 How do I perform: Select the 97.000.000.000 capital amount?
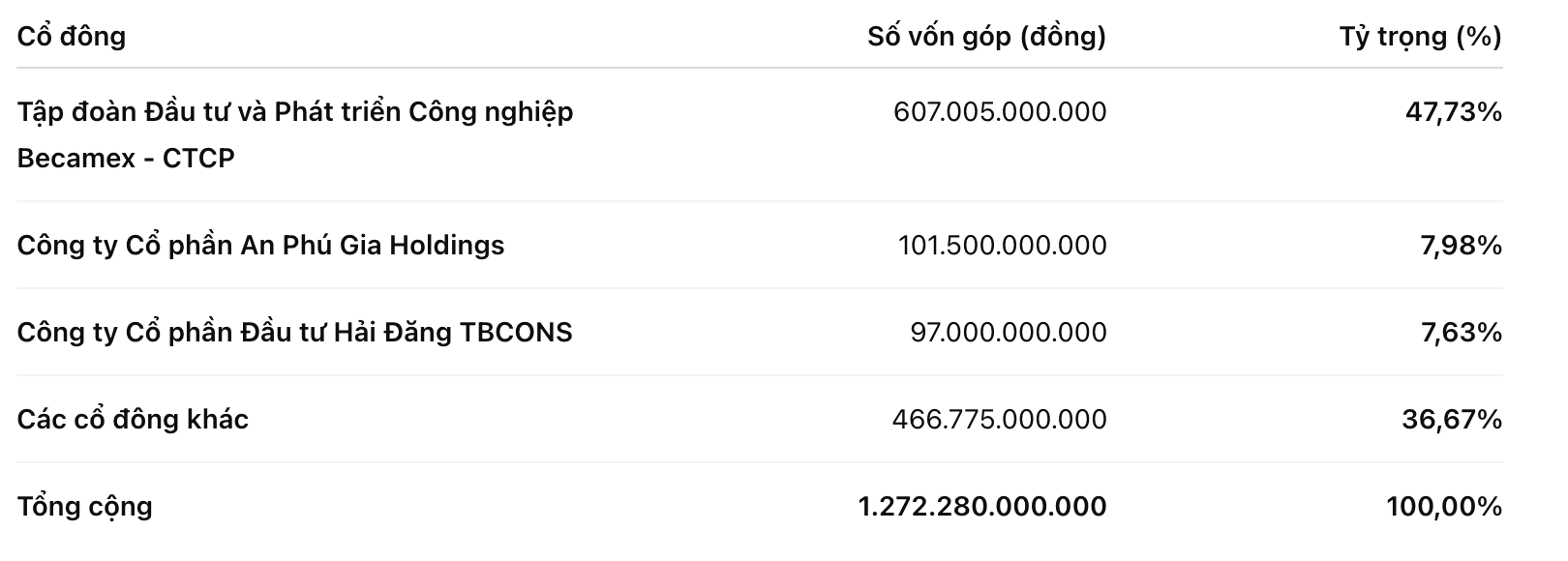click(1008, 332)
